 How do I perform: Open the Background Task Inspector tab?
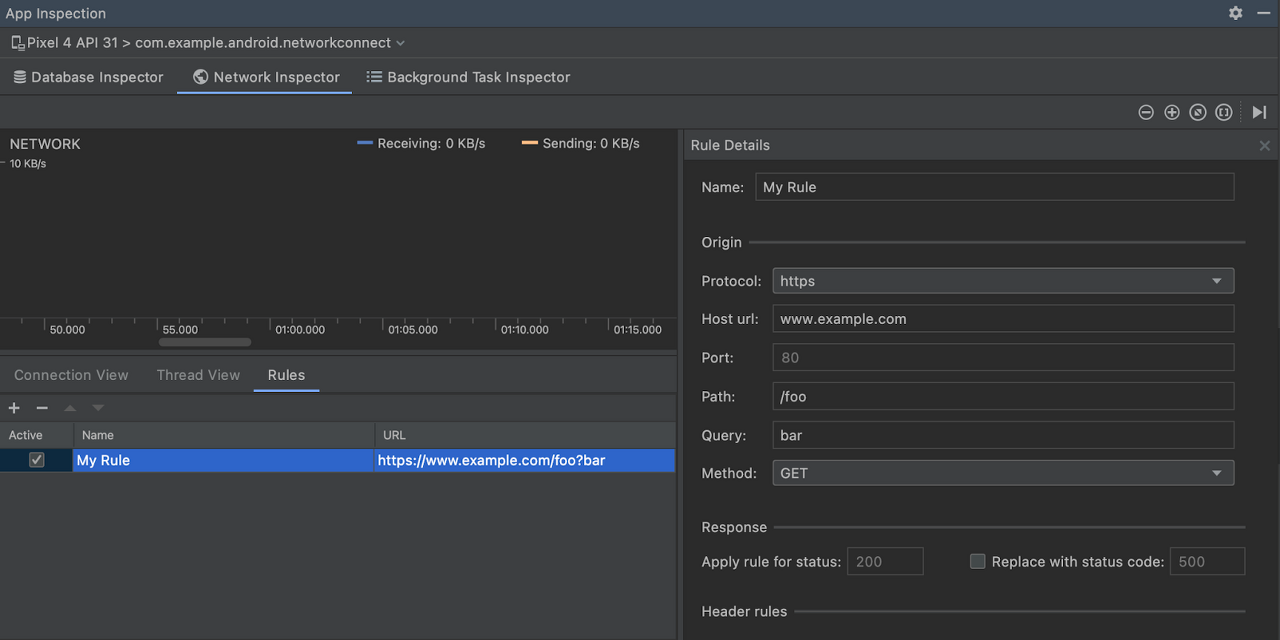point(468,77)
